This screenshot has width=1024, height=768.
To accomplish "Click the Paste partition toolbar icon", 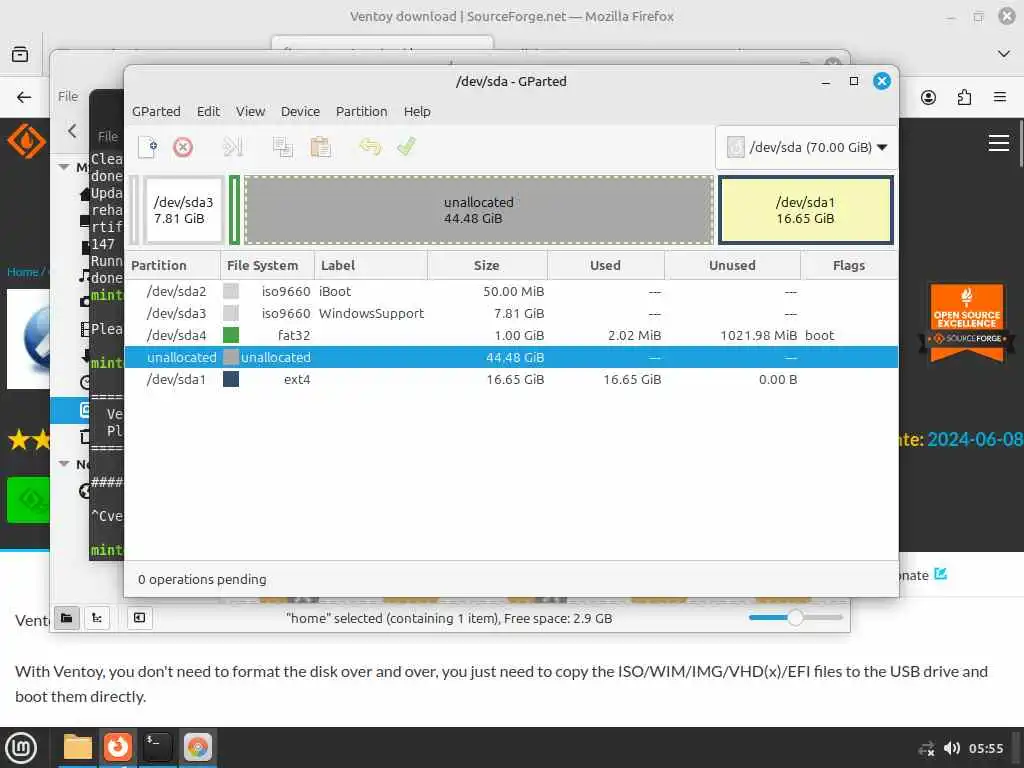I will point(320,147).
